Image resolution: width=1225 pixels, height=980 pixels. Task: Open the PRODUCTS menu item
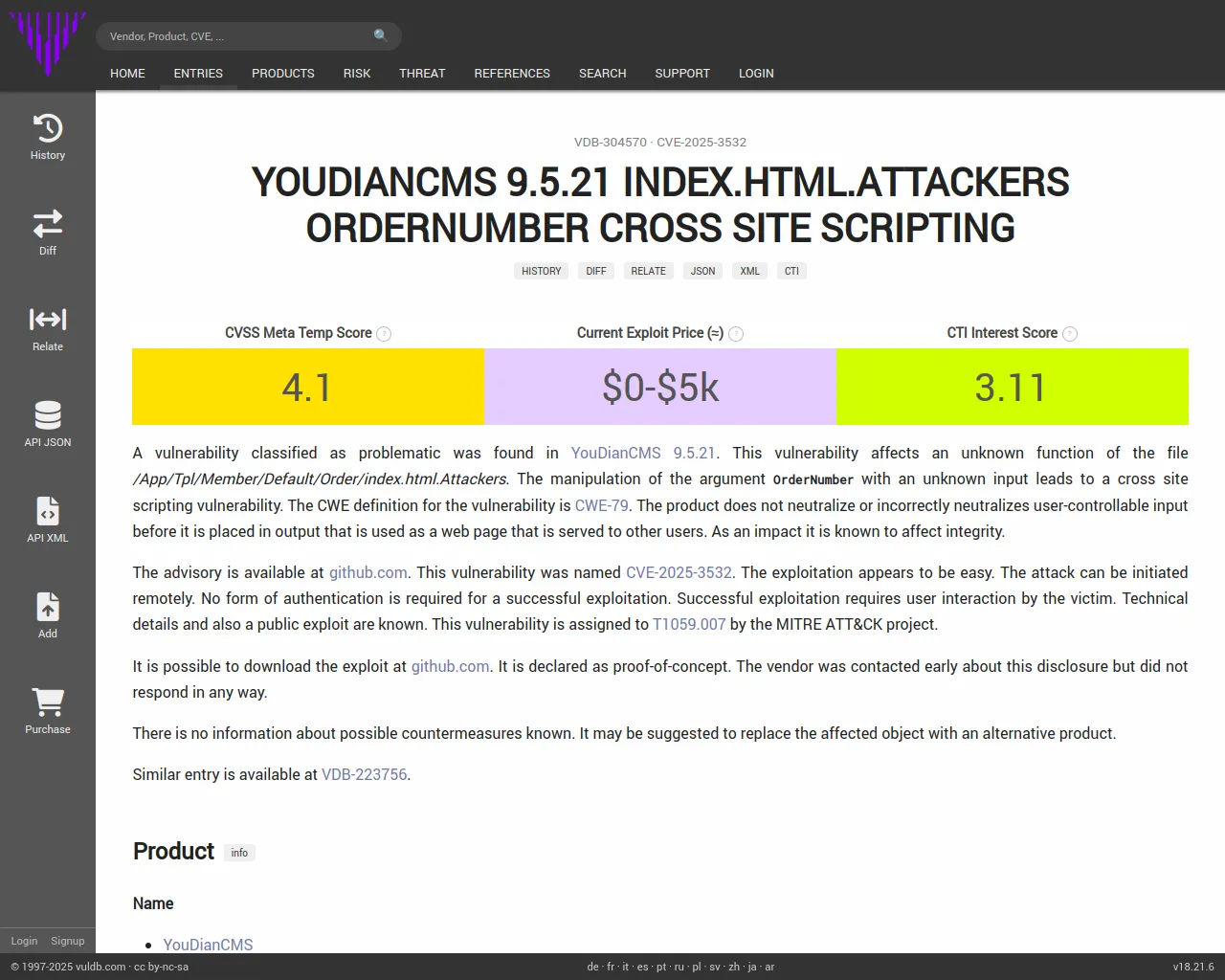click(x=283, y=74)
